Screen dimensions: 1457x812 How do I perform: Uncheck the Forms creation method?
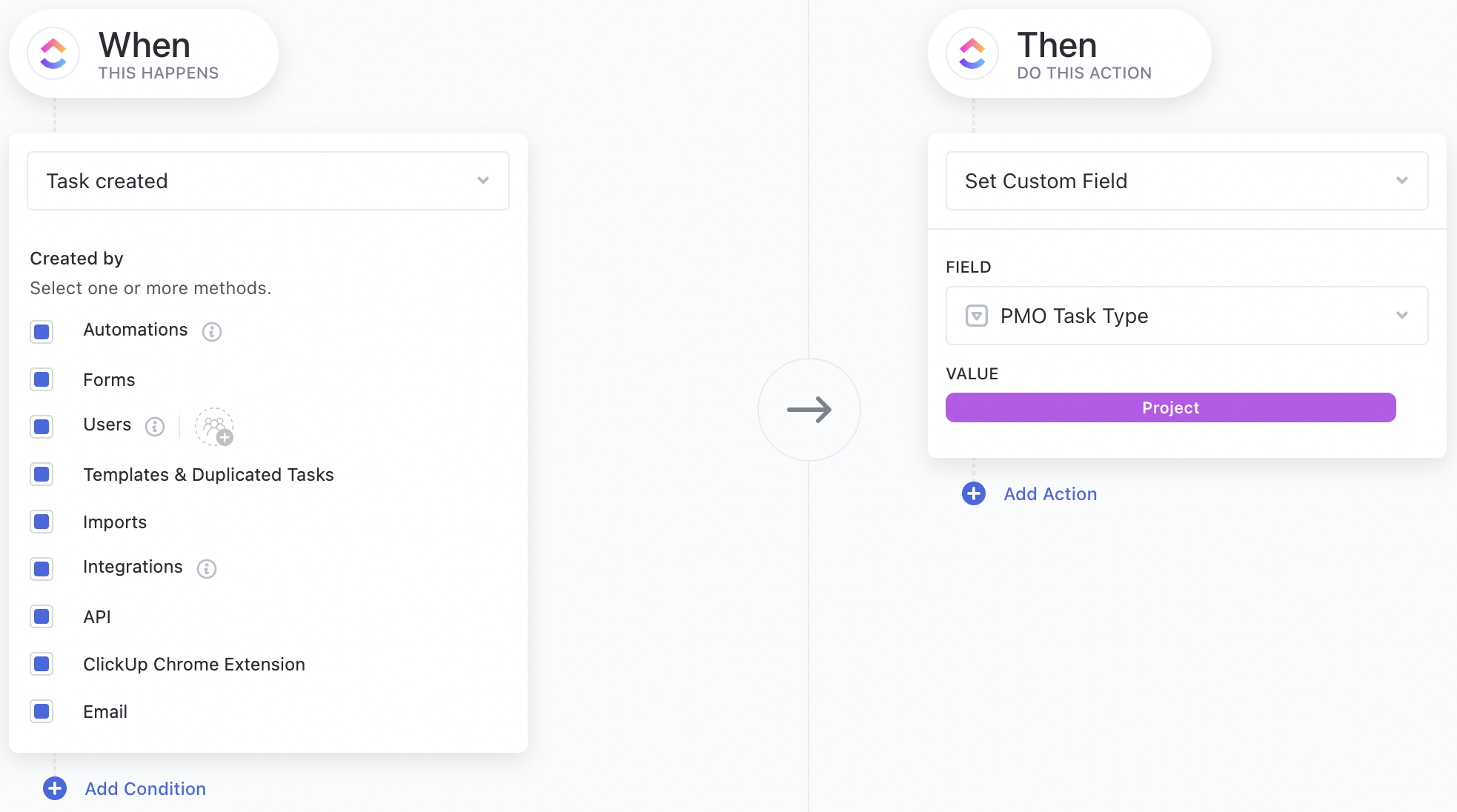42,379
